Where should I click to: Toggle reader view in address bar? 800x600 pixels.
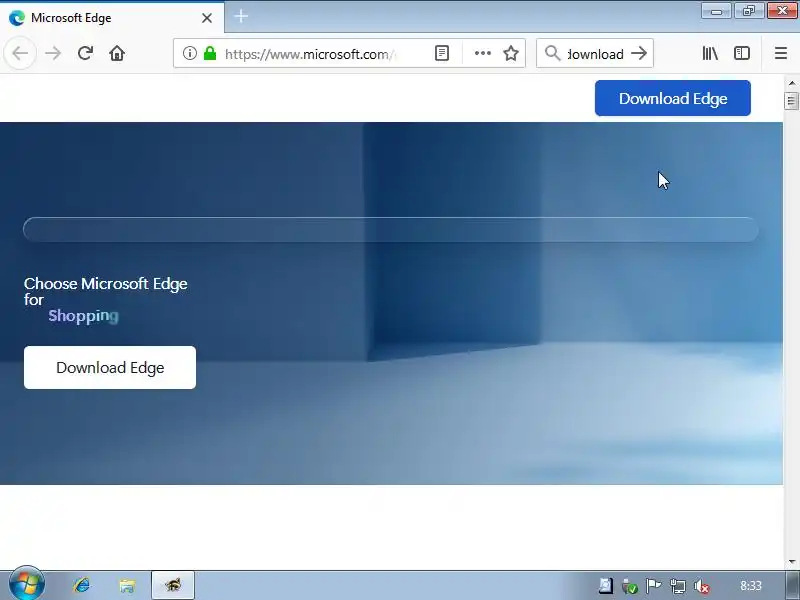point(442,53)
